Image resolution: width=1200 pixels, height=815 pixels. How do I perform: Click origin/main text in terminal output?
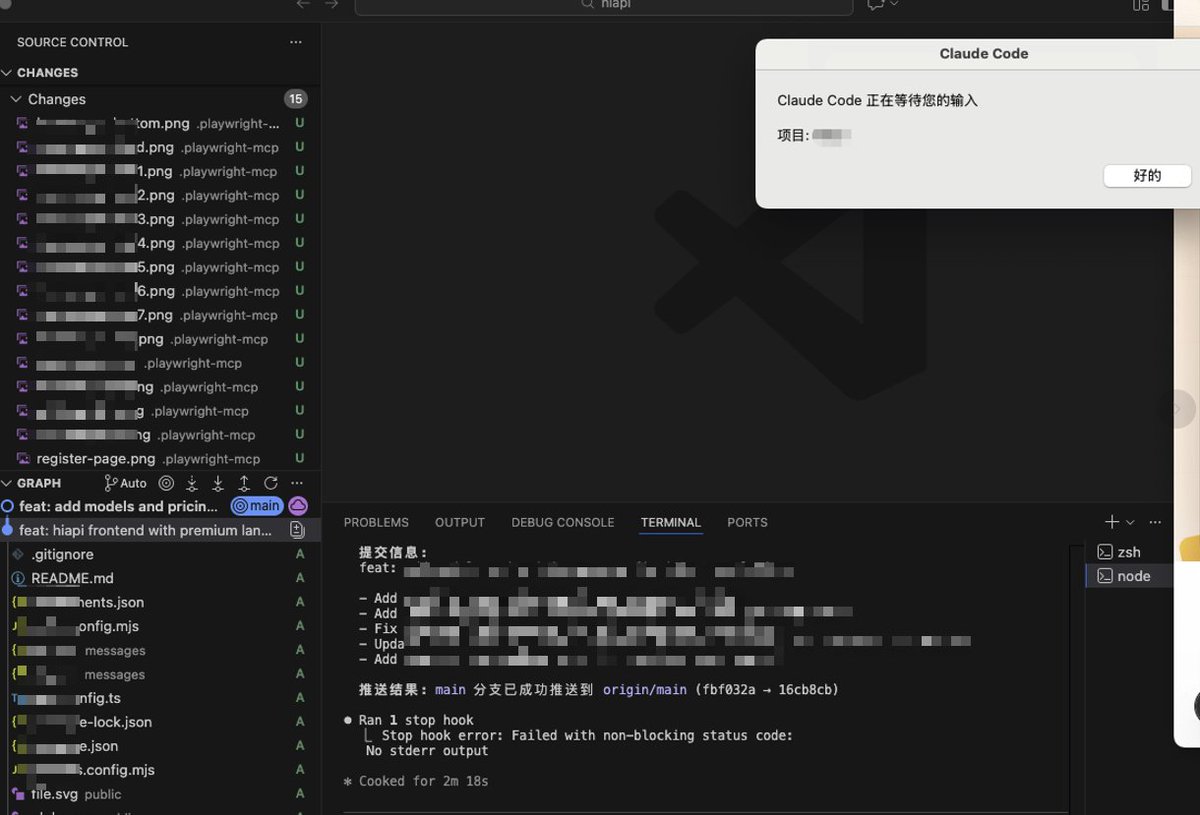pos(644,690)
